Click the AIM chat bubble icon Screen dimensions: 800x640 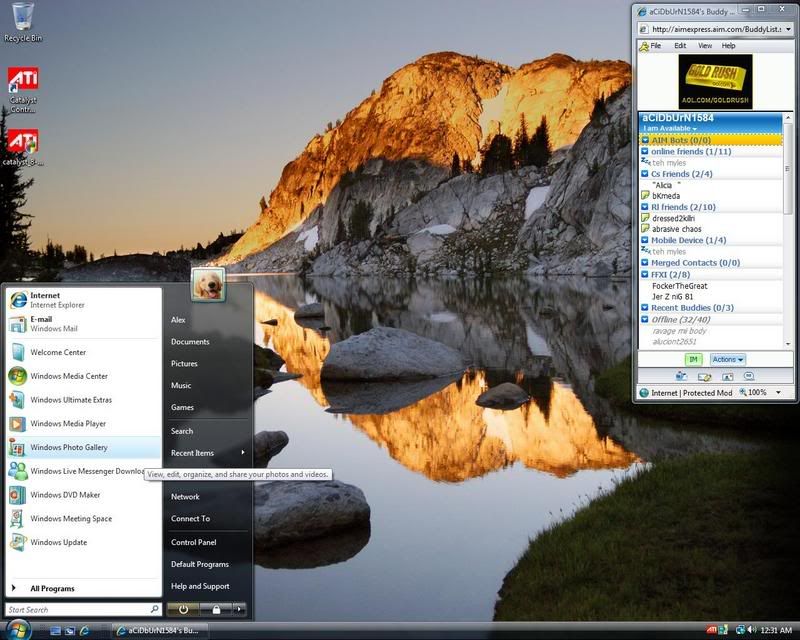tap(748, 377)
